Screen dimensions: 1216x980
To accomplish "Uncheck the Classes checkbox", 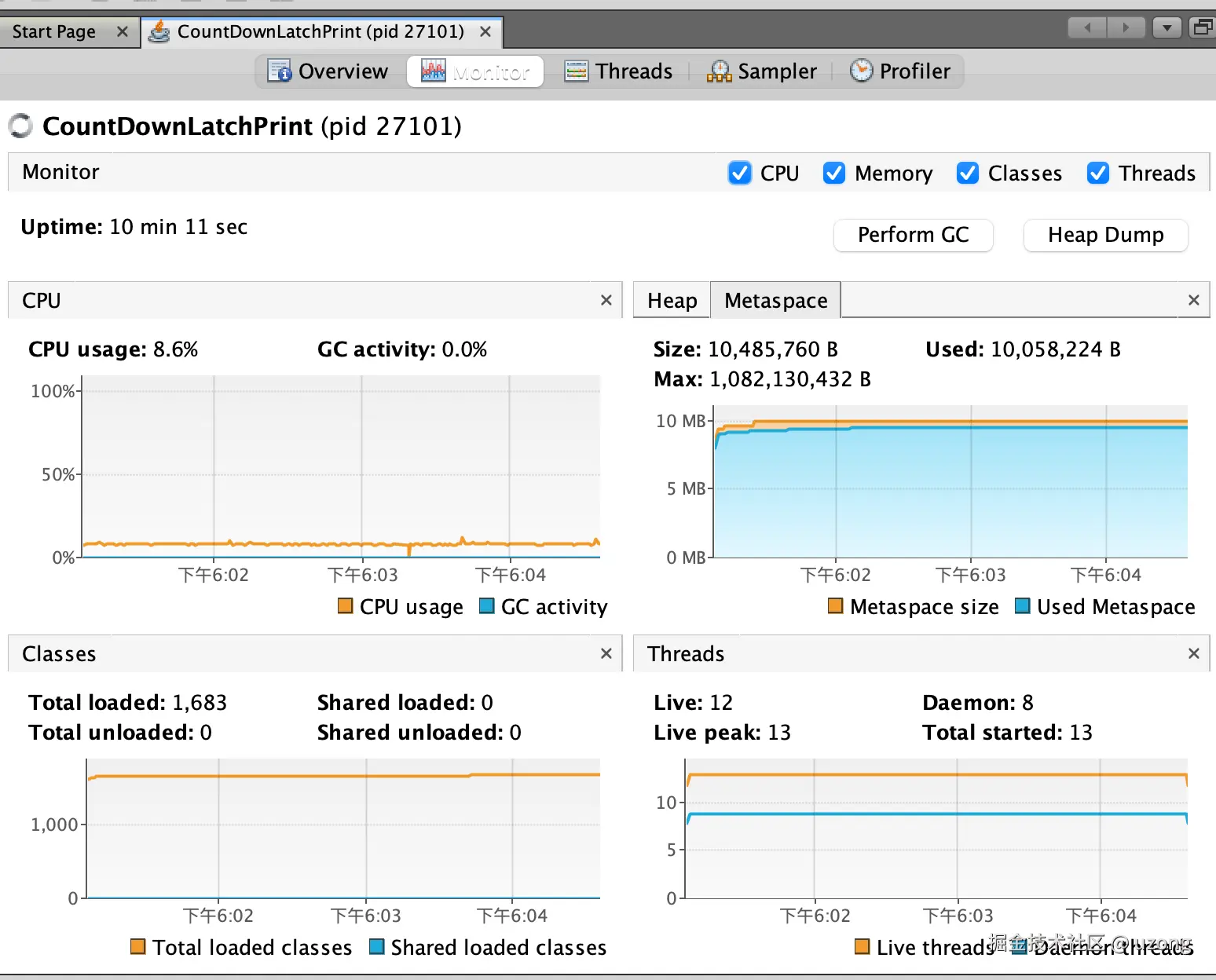I will coord(967,173).
